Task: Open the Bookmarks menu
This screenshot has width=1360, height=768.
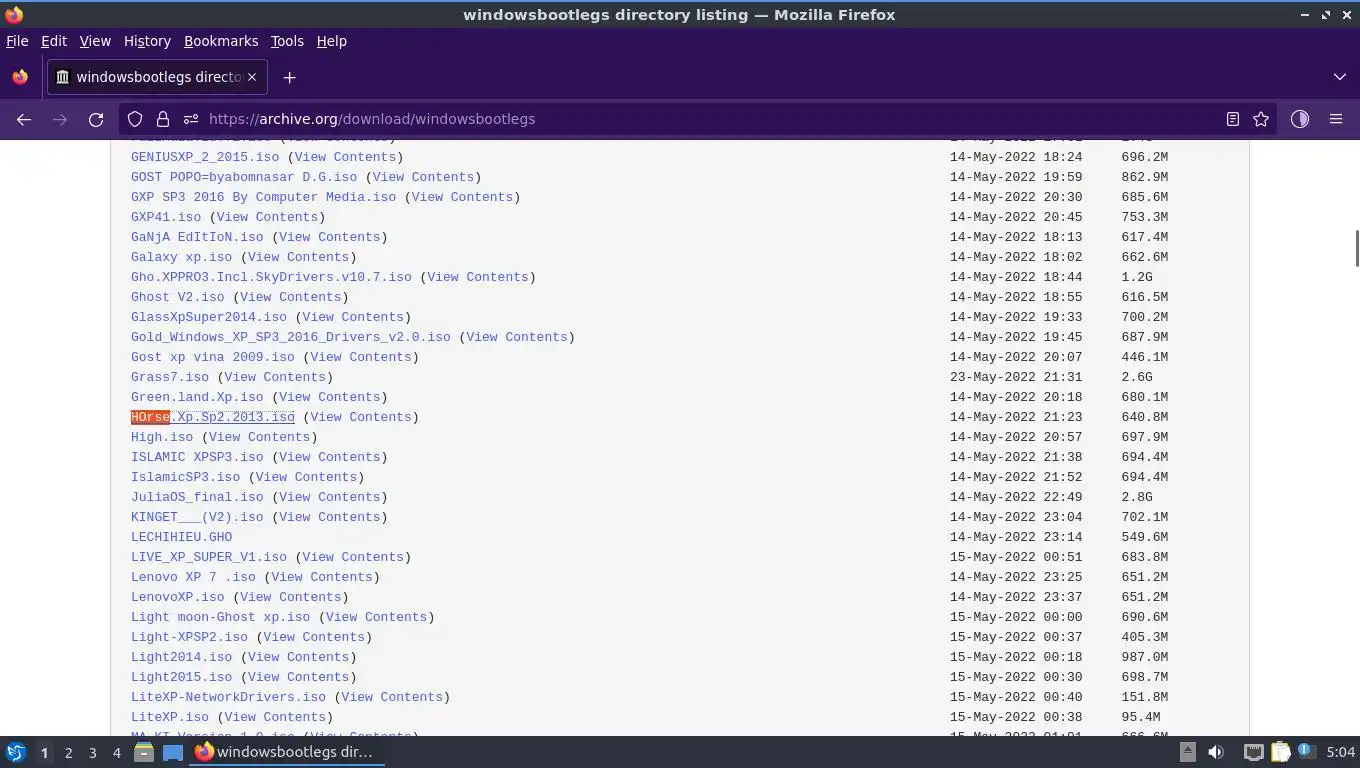Action: [221, 41]
